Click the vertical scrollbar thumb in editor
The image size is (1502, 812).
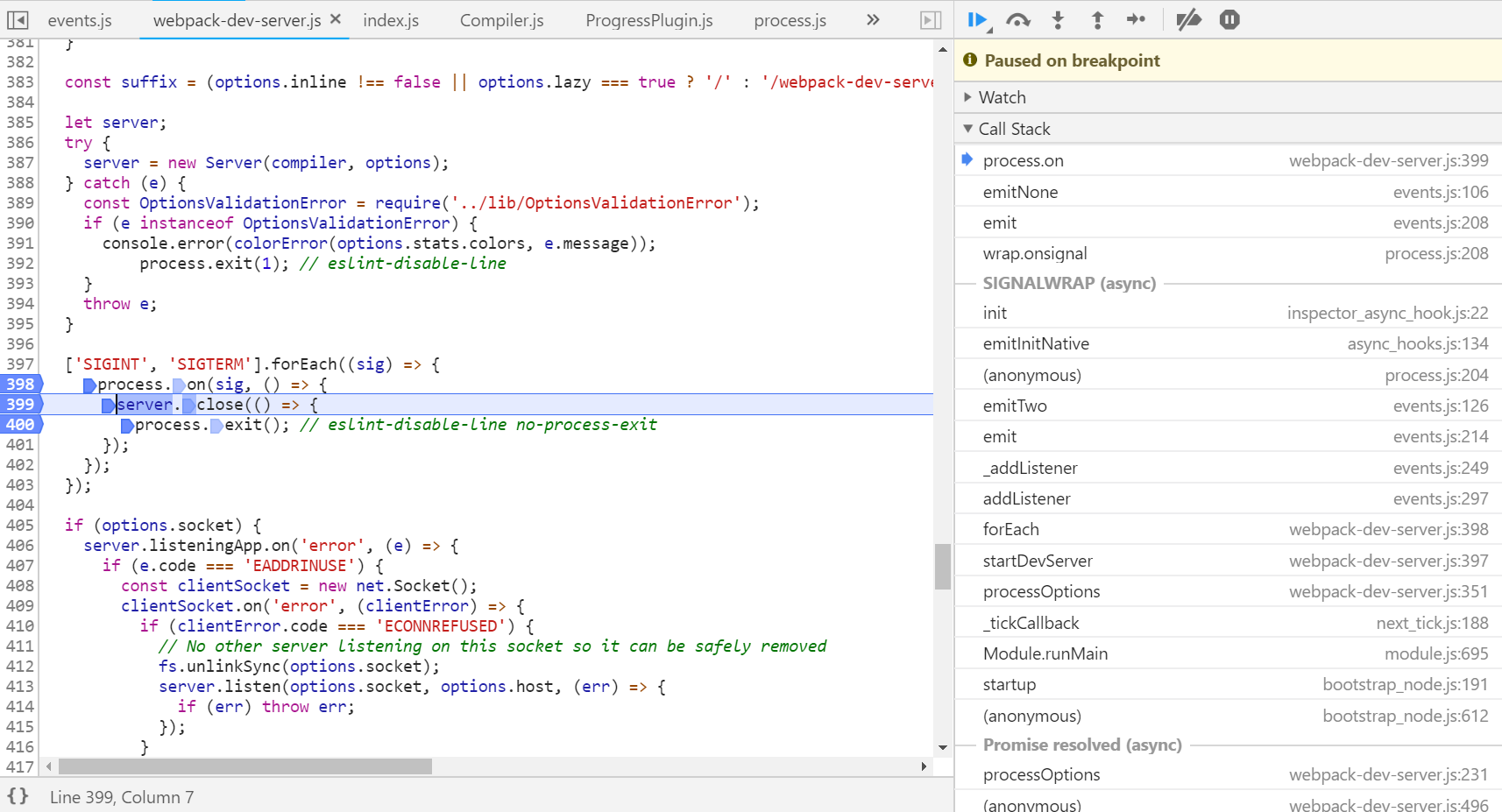point(943,567)
